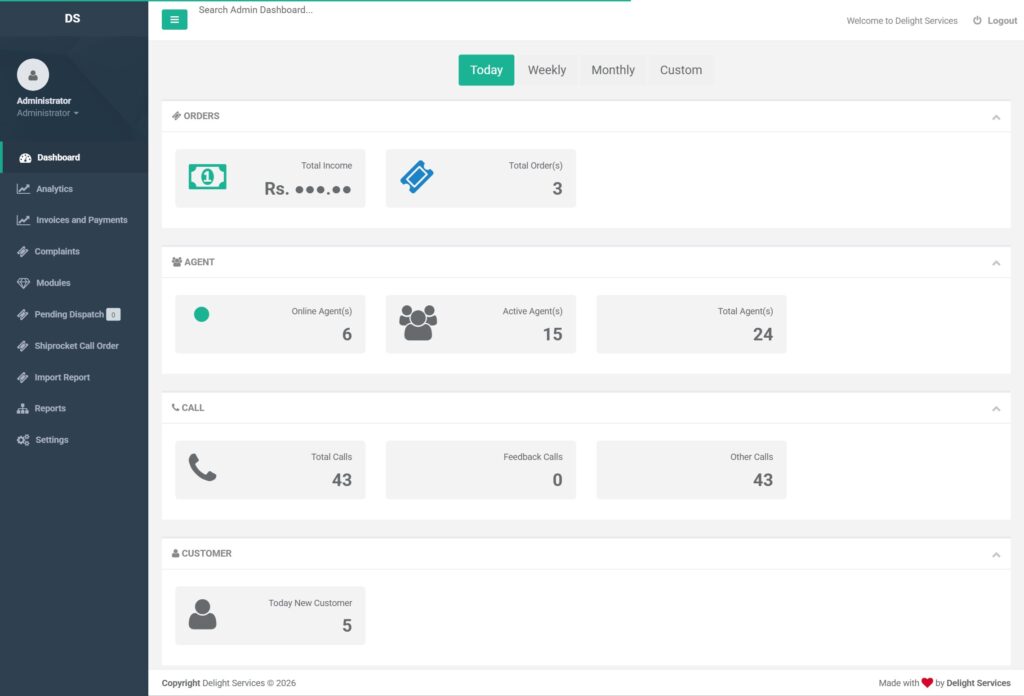Open Import Report menu item
The image size is (1024, 696).
(x=74, y=377)
